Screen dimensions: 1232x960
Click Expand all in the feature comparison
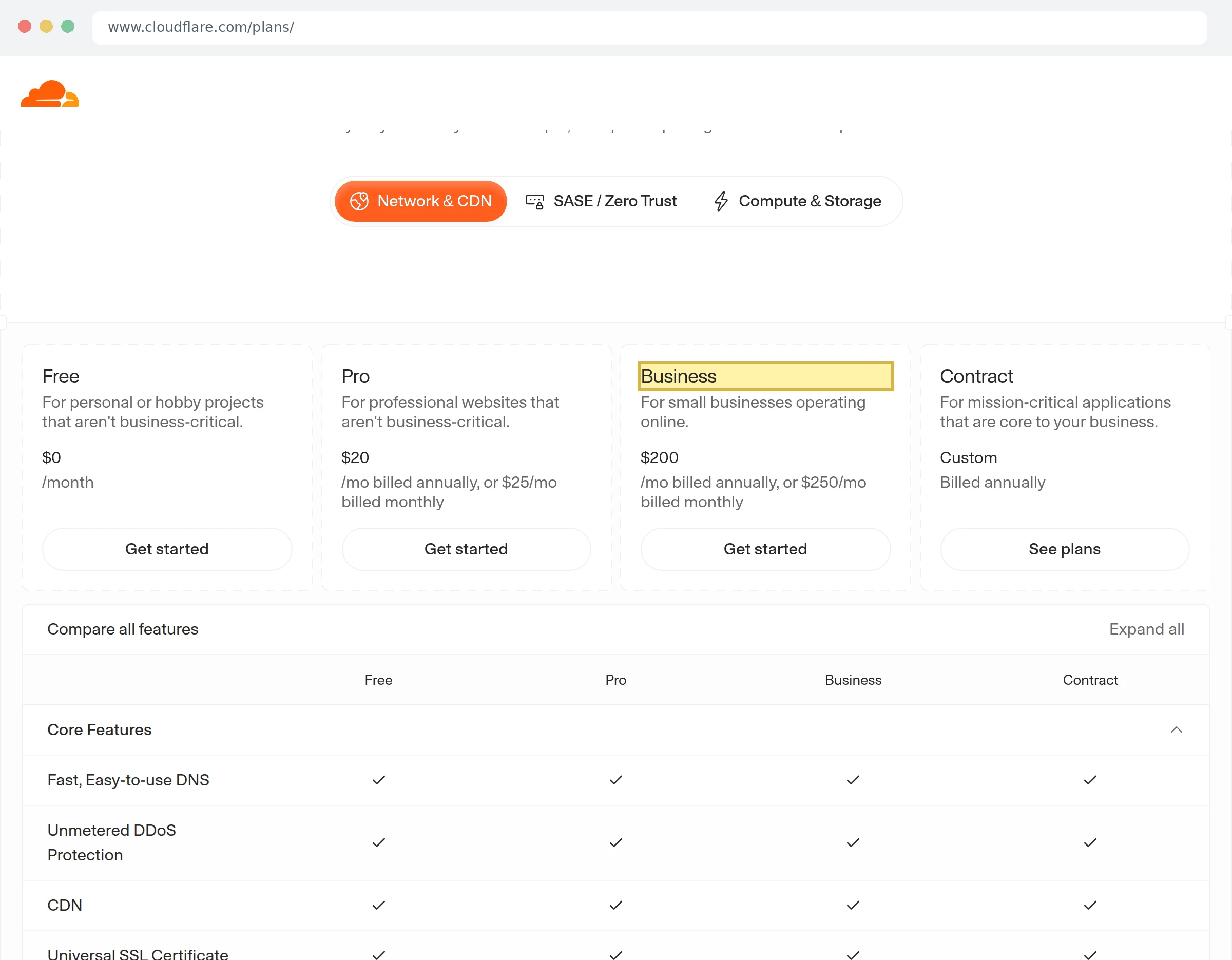(x=1146, y=629)
